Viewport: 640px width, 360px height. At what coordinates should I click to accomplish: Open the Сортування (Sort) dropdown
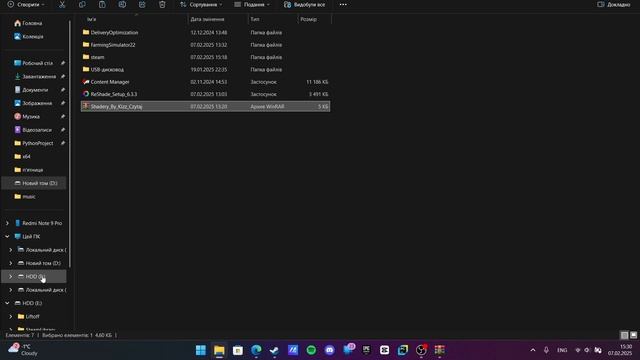click(x=201, y=4)
